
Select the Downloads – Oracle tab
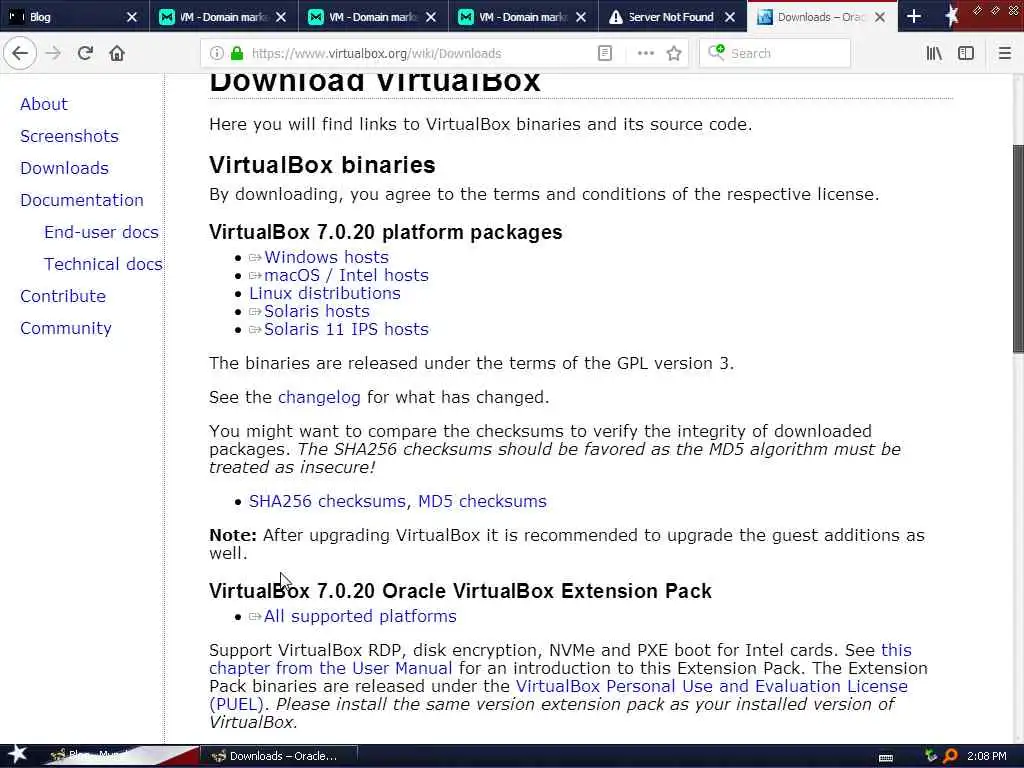coord(821,17)
